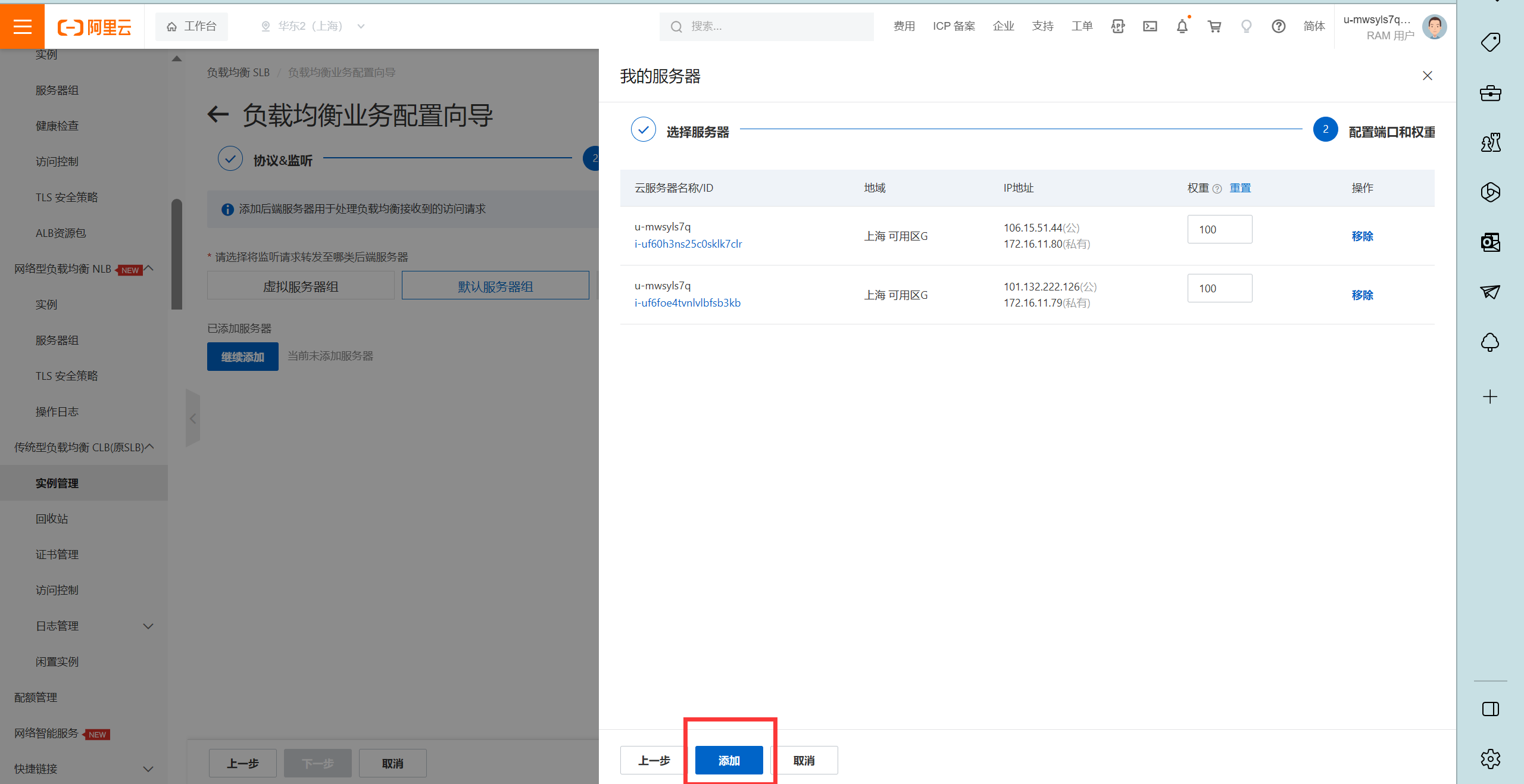Select 默认服务器组 option
This screenshot has height=784, width=1524.
coord(495,286)
